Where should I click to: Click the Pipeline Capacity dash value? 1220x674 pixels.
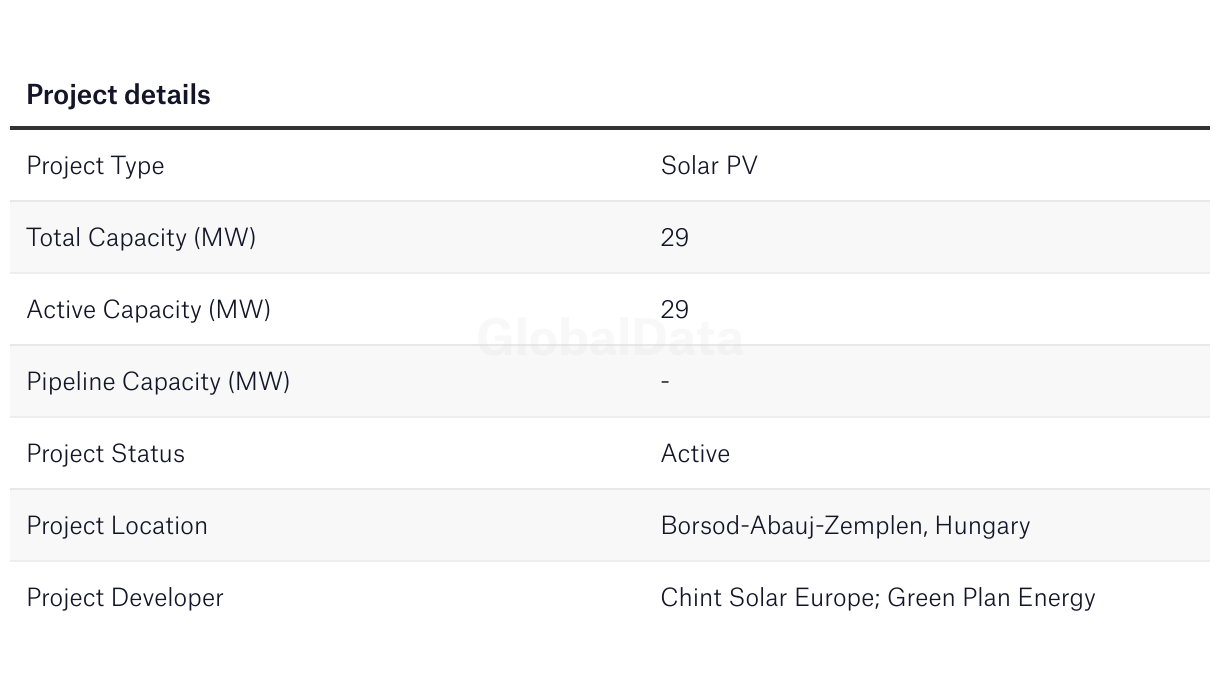(665, 382)
